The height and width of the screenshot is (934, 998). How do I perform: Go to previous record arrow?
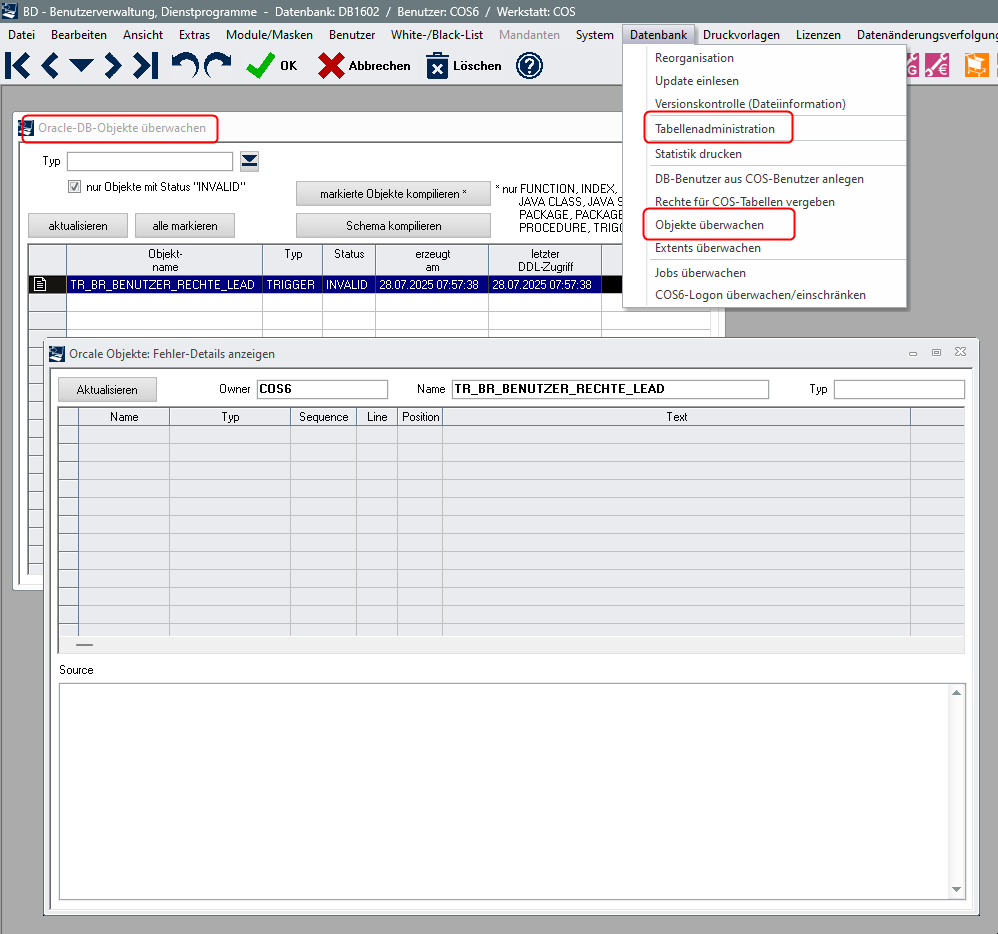(x=49, y=66)
